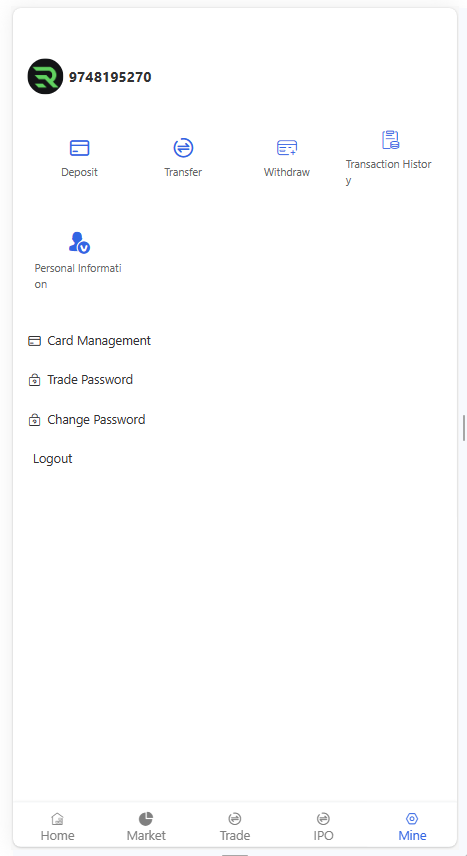Click the Change Password lock icon

pos(34,420)
